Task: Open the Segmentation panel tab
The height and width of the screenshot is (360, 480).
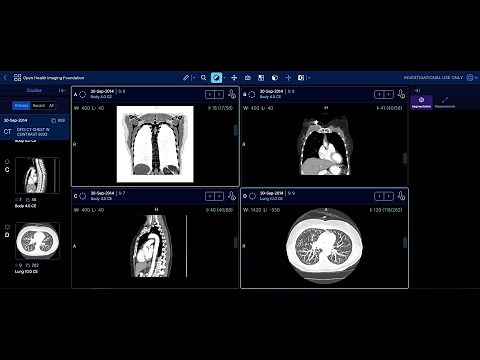Action: click(421, 102)
